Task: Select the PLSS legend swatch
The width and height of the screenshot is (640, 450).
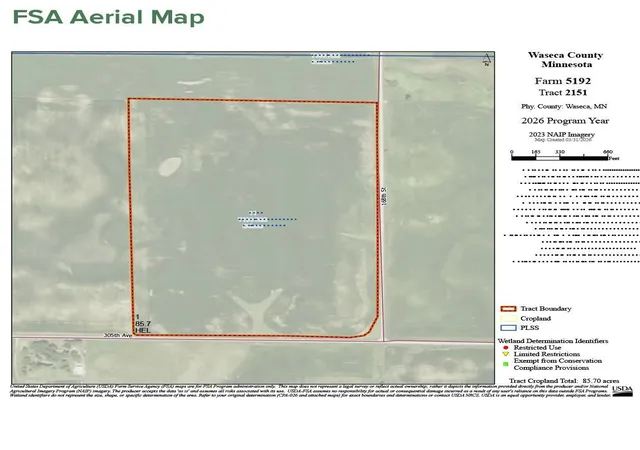Action: click(x=509, y=328)
